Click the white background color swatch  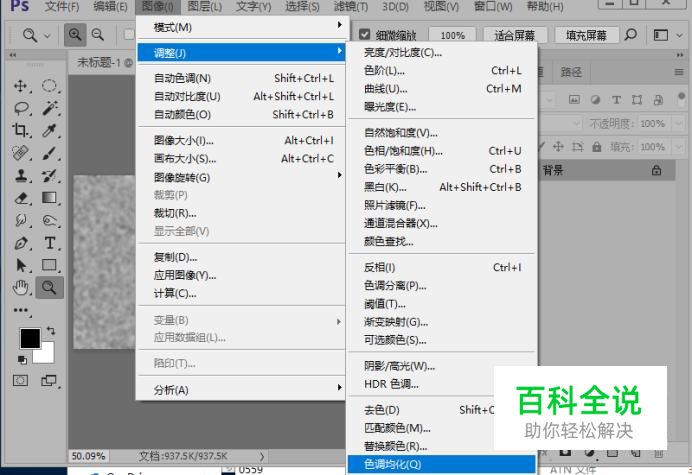point(46,355)
